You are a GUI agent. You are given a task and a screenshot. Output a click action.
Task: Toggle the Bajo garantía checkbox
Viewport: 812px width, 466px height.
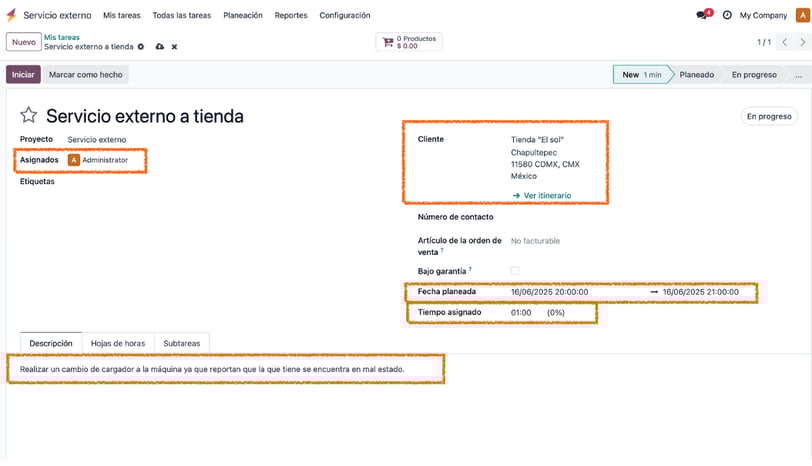(515, 271)
